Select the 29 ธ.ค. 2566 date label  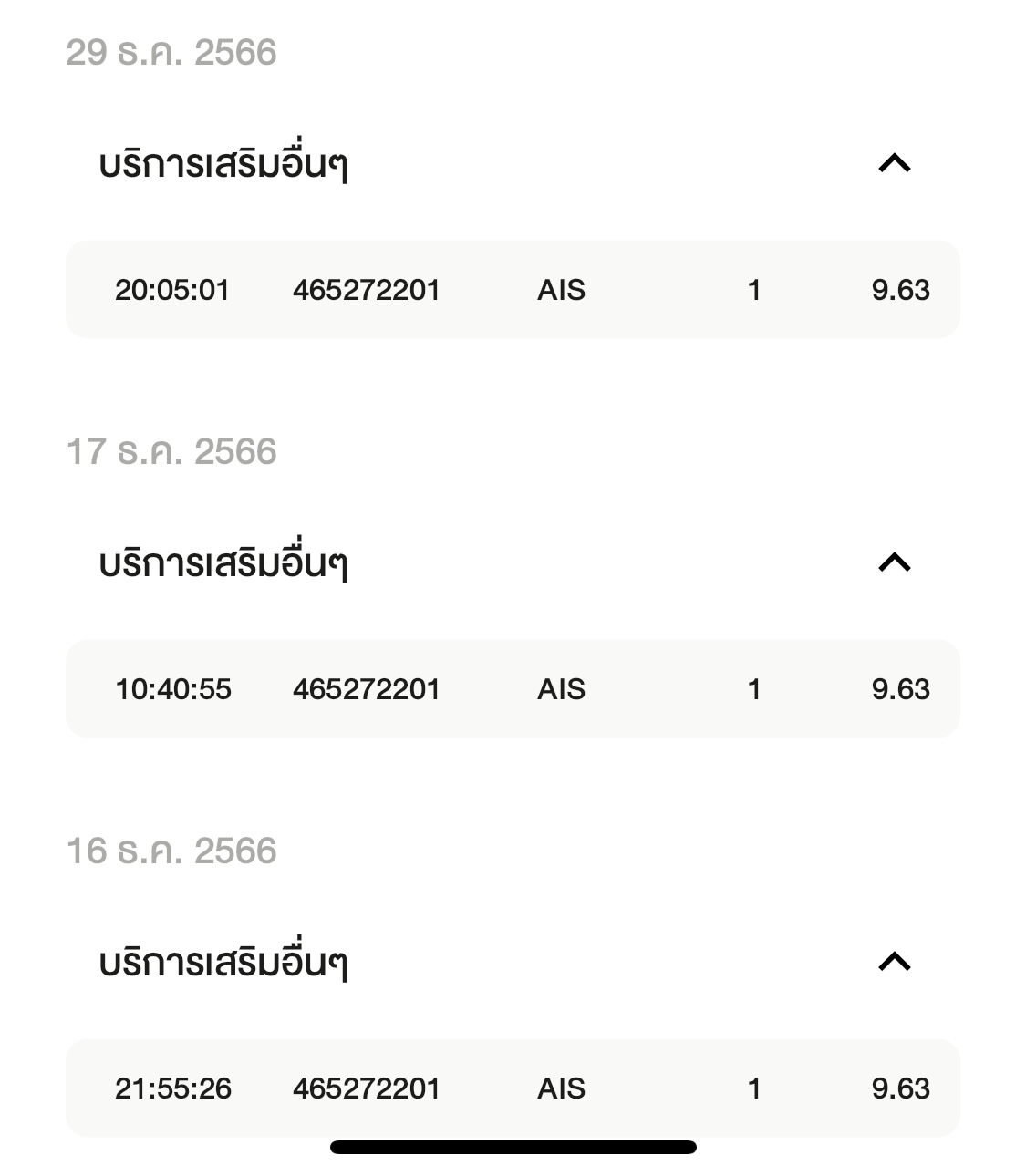[171, 53]
